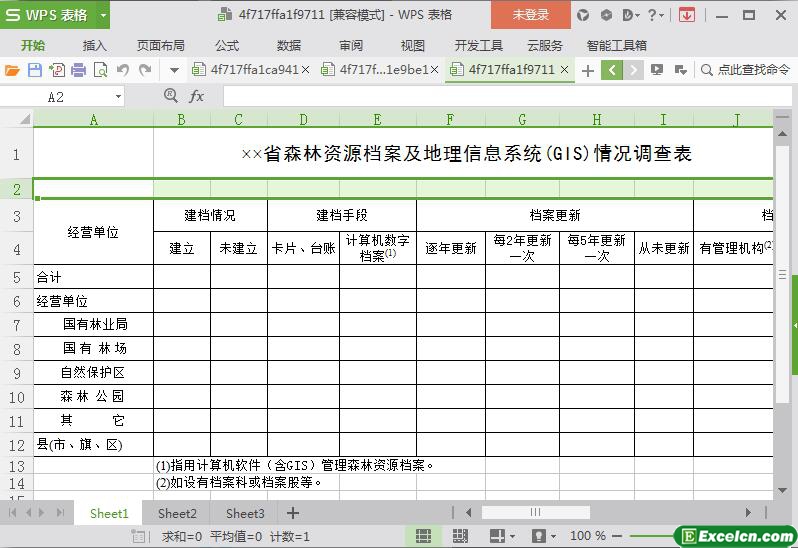The image size is (798, 548).
Task: Click the vertical scroll down arrow
Action: [x=782, y=490]
